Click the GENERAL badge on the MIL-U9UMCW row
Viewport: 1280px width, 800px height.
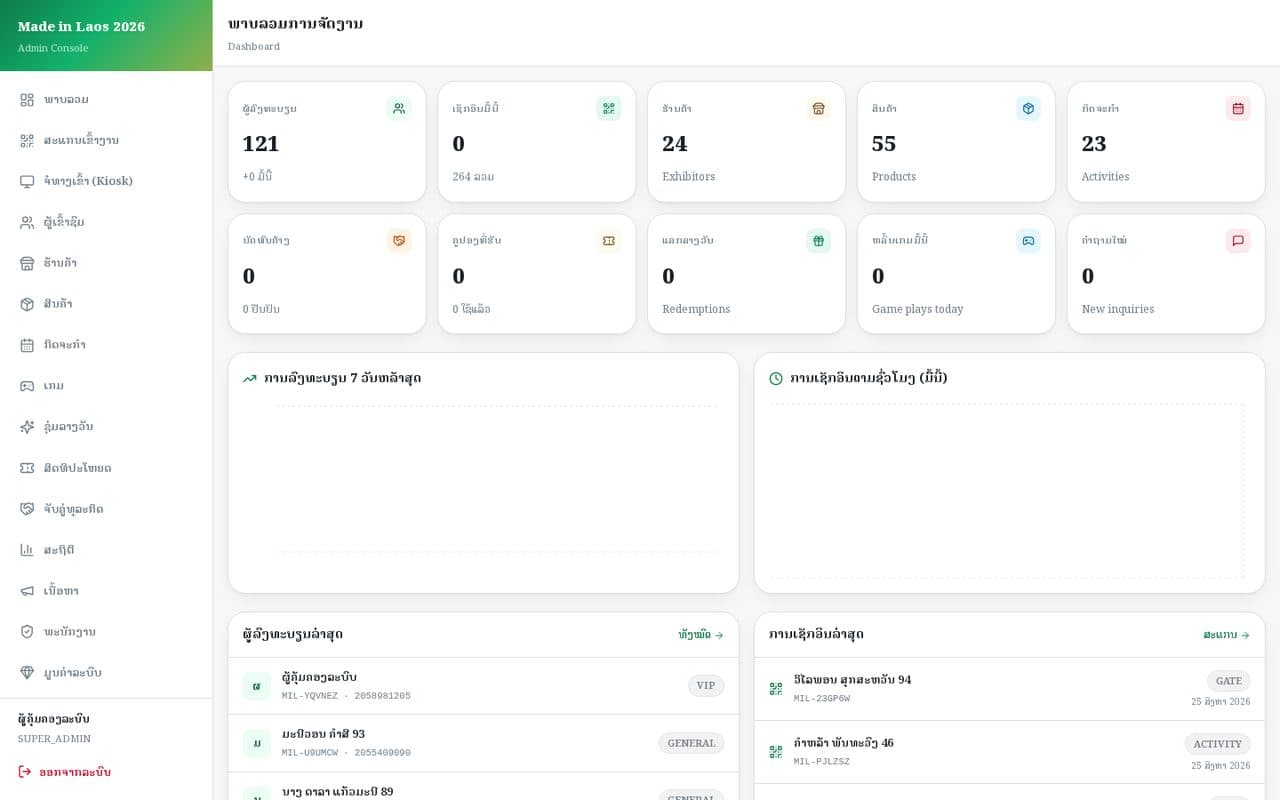click(x=691, y=743)
